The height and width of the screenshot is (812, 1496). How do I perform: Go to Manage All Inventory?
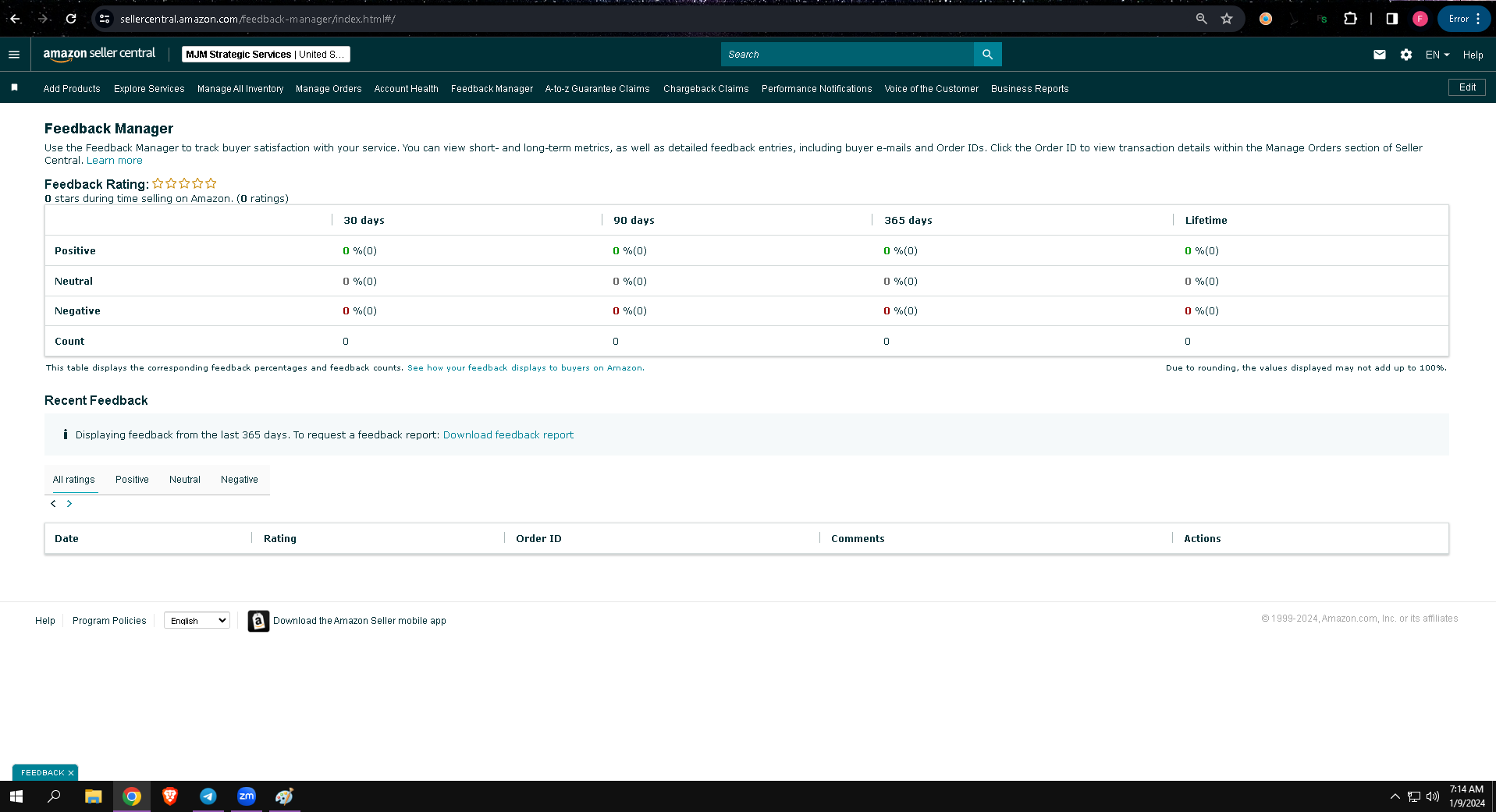(x=240, y=89)
